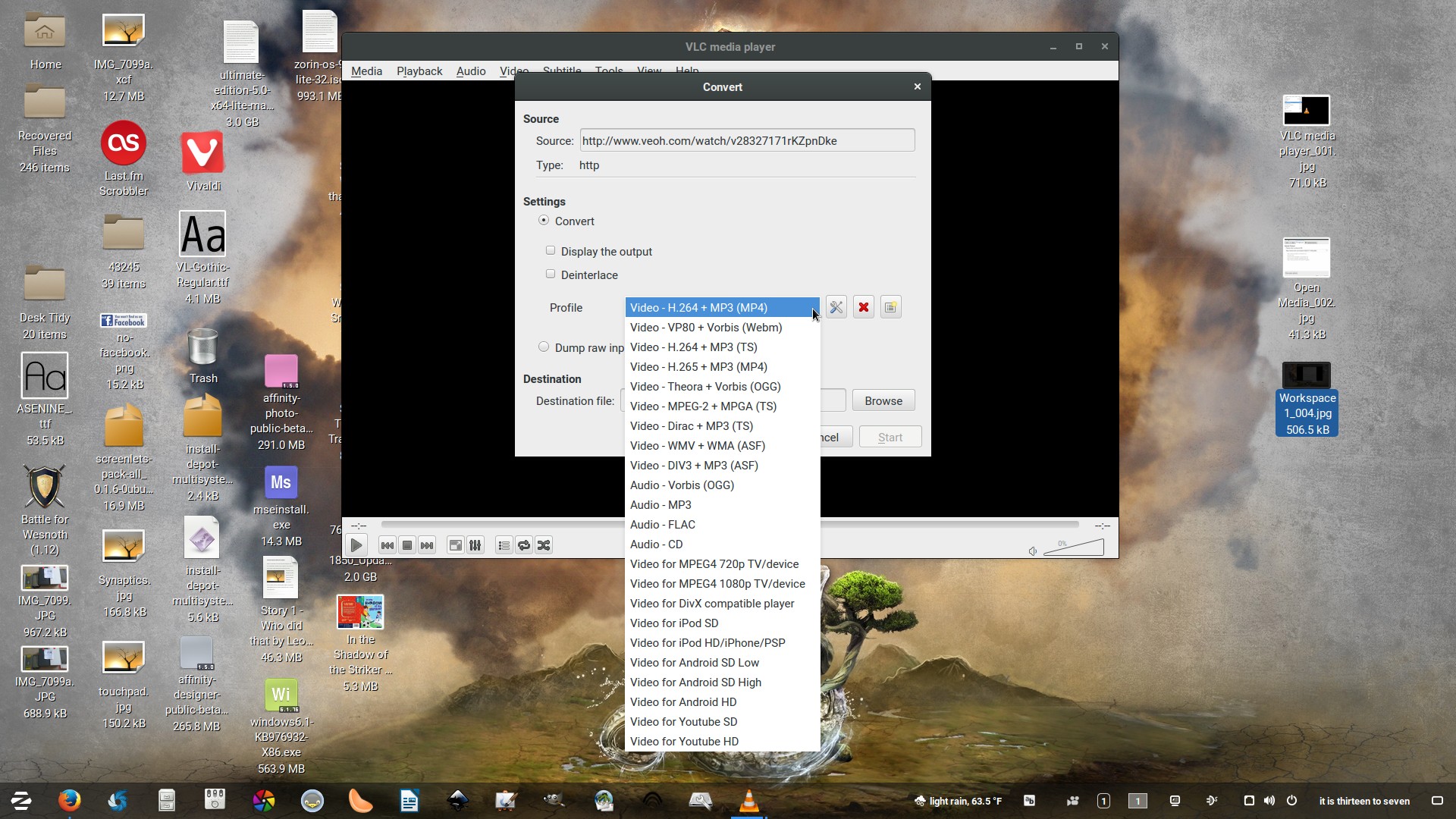Click the create new profile icon
The image size is (1456, 819).
[x=890, y=307]
